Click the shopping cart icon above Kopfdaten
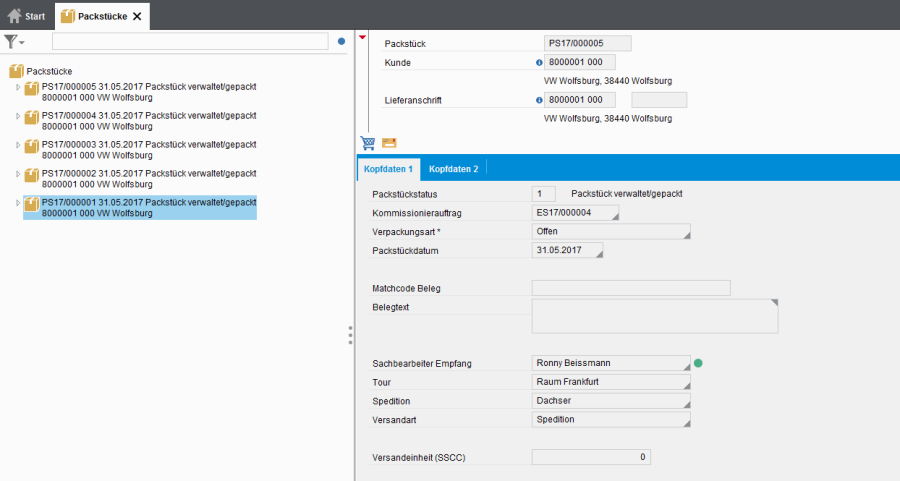 pos(367,143)
